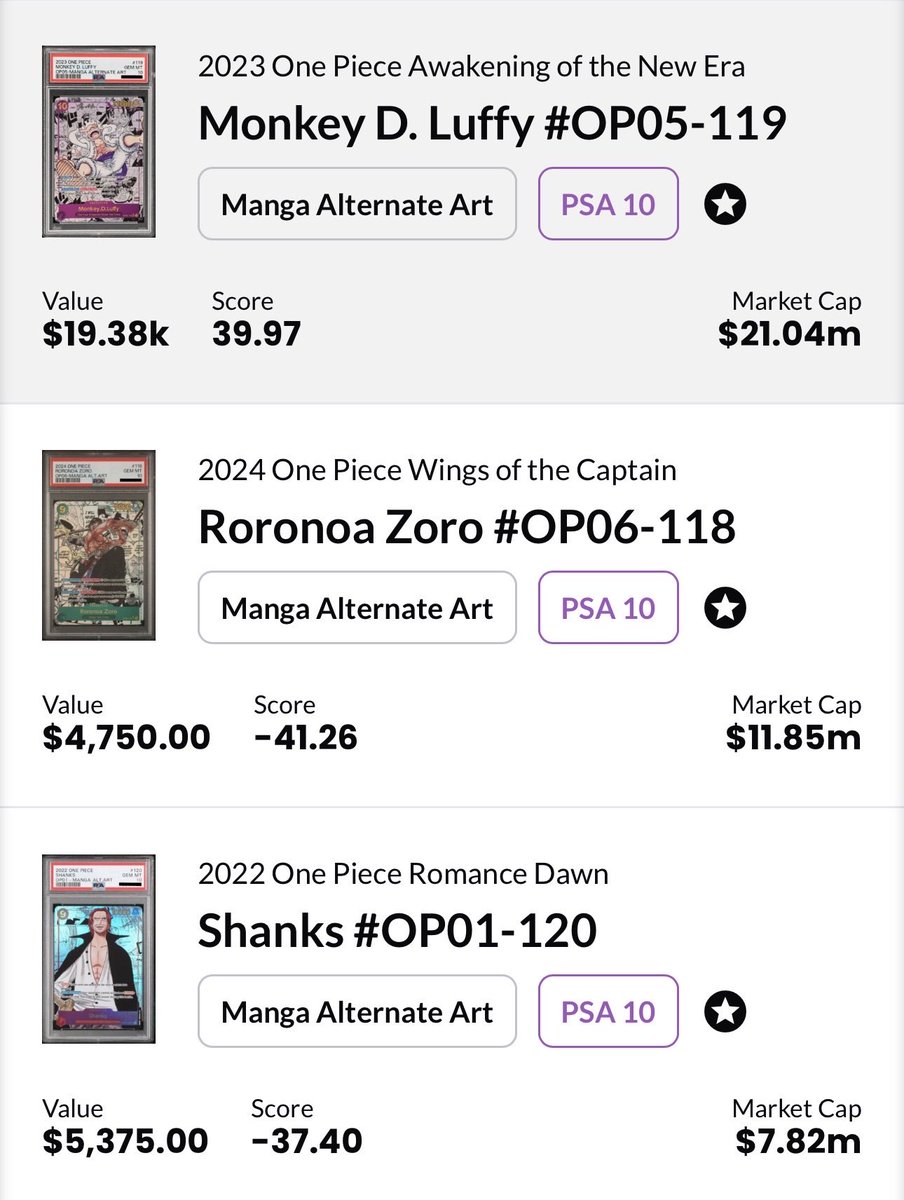Favorite the Roronoa Zoro card star icon
The width and height of the screenshot is (904, 1200).
click(725, 608)
